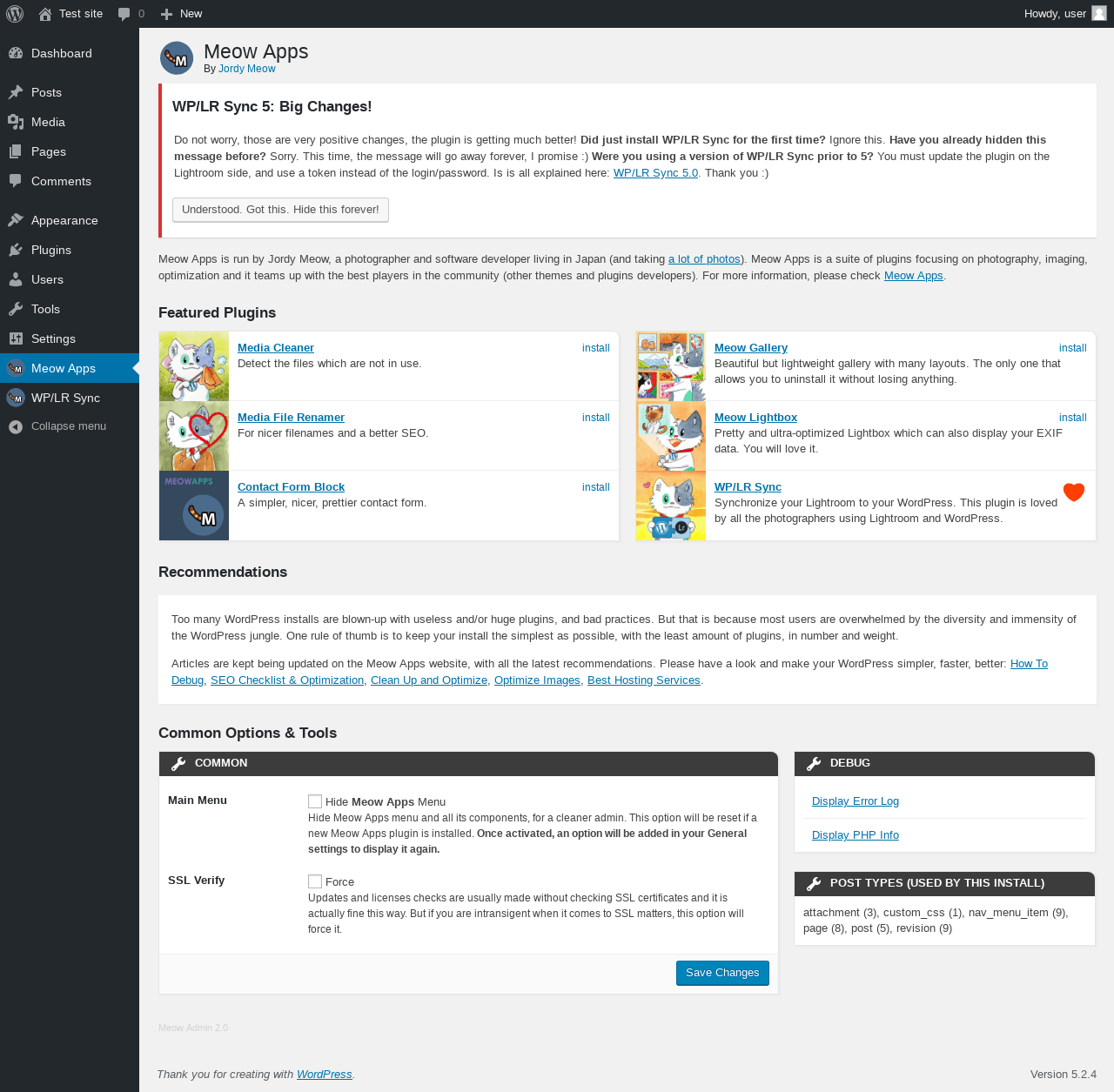Open the Meow Lightbox title link
Screen dimensions: 1114x1092
coord(755,418)
